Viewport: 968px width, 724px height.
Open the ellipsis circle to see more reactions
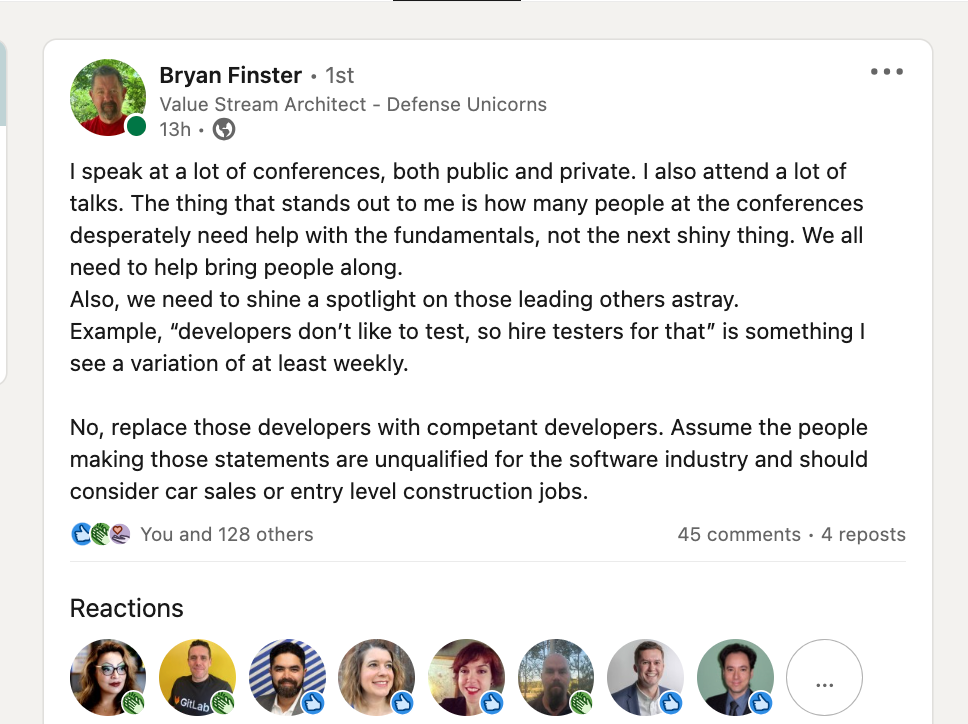pyautogui.click(x=824, y=678)
